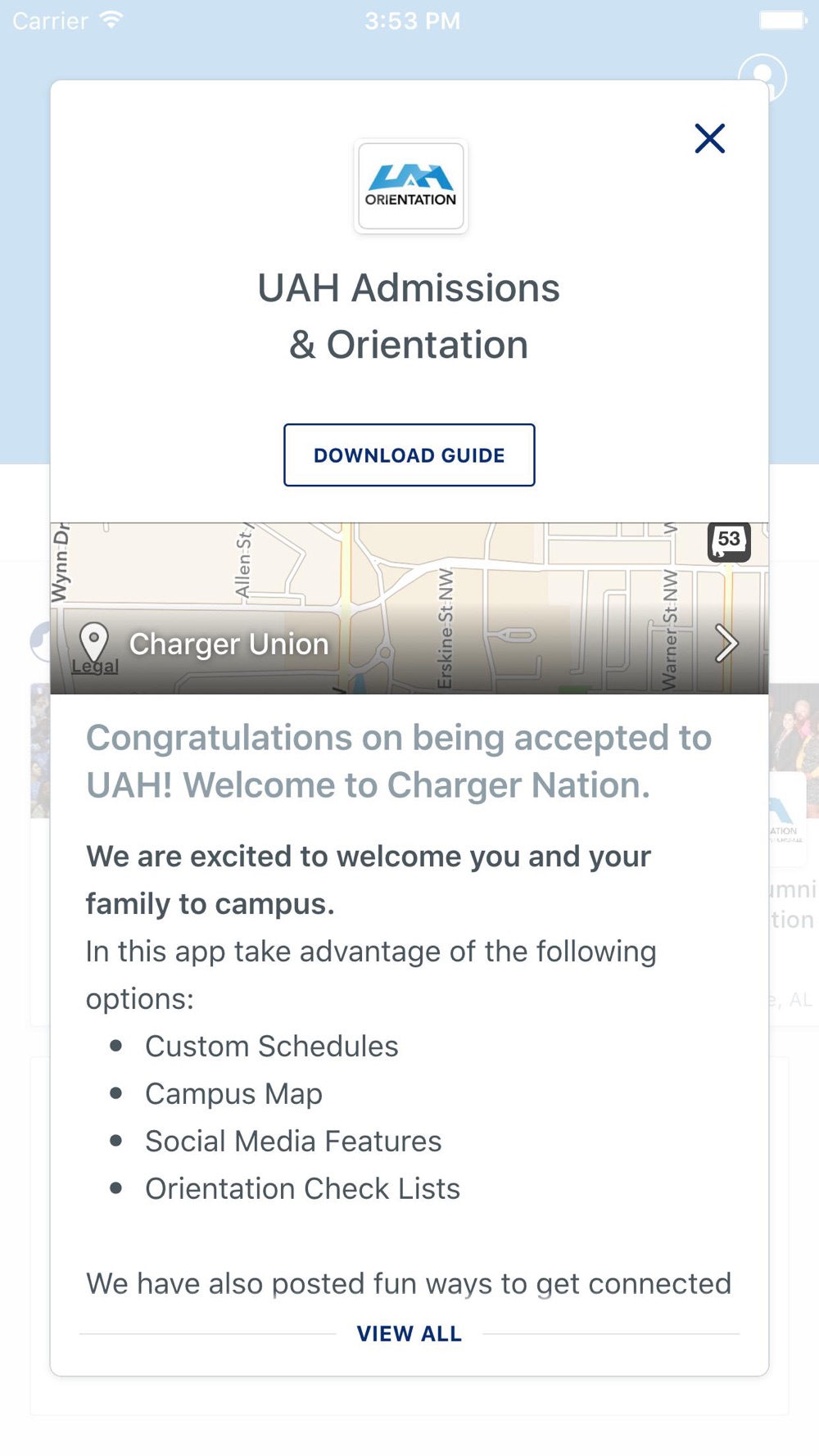Tap the Campus Map list item
819x1456 pixels.
(x=233, y=1093)
